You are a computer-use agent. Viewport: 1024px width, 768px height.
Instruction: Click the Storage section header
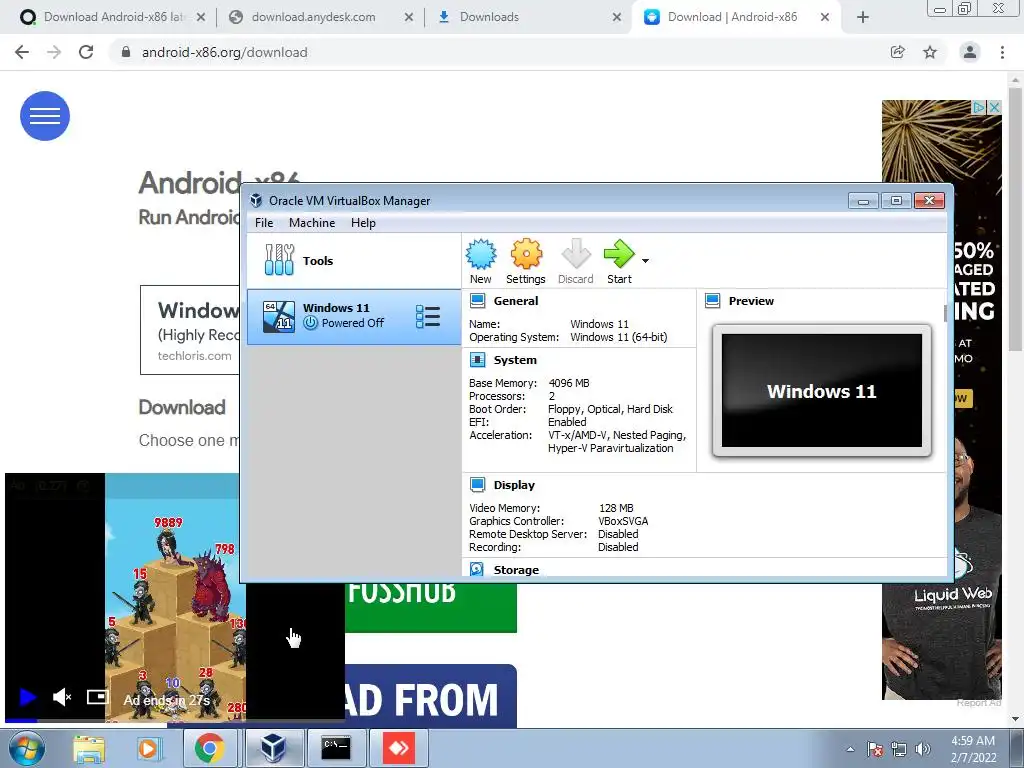(x=516, y=570)
